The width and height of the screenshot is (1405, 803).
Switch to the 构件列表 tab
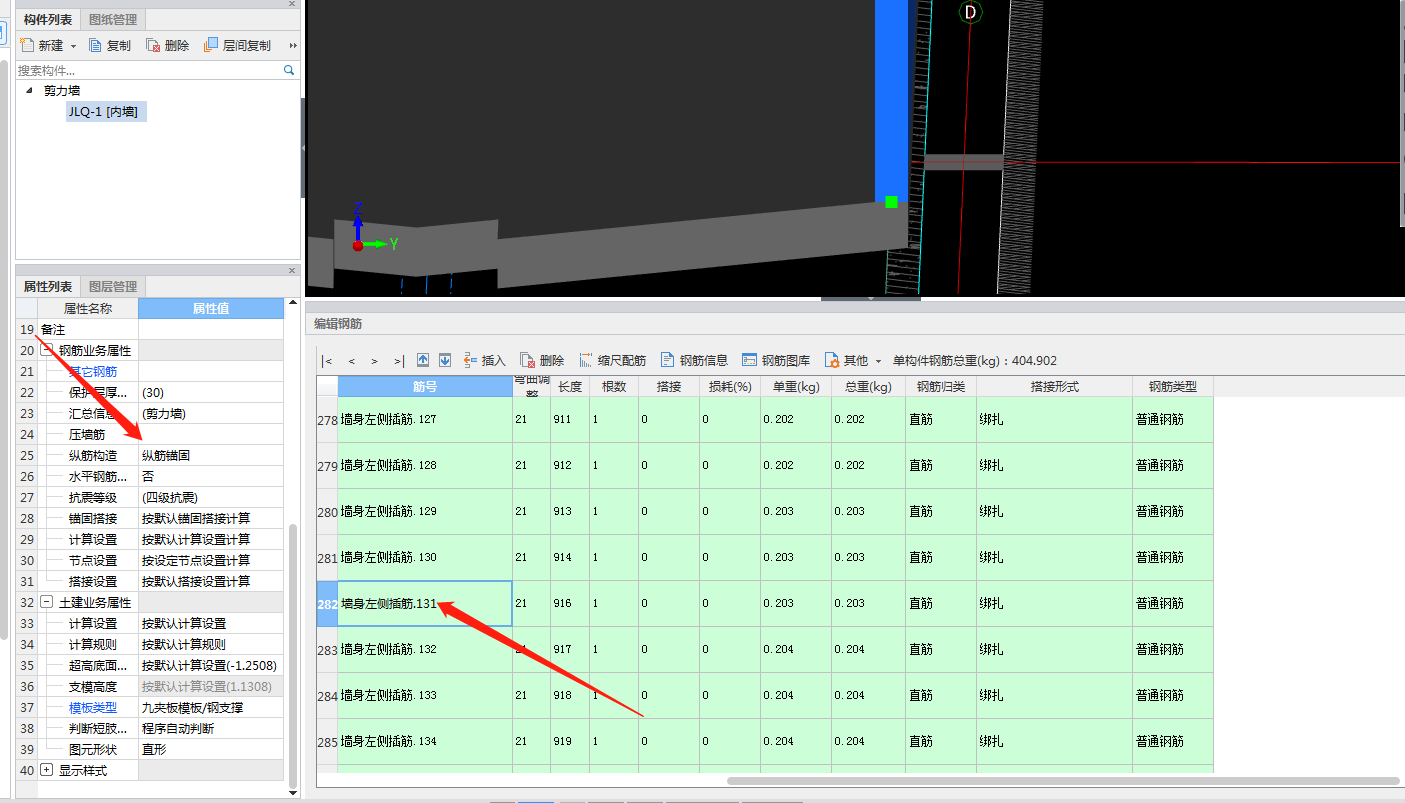click(x=48, y=20)
